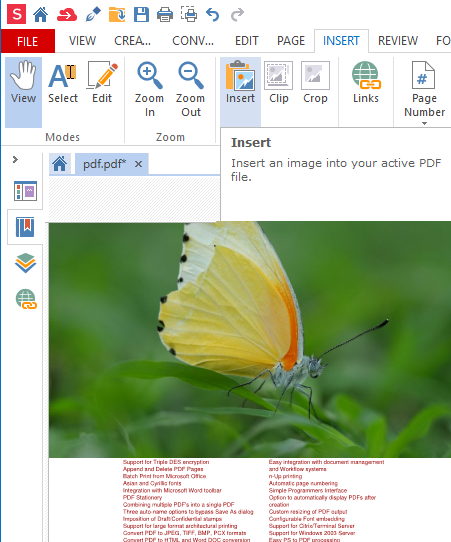Go to the home document tab
The image size is (451, 542).
[x=60, y=163]
